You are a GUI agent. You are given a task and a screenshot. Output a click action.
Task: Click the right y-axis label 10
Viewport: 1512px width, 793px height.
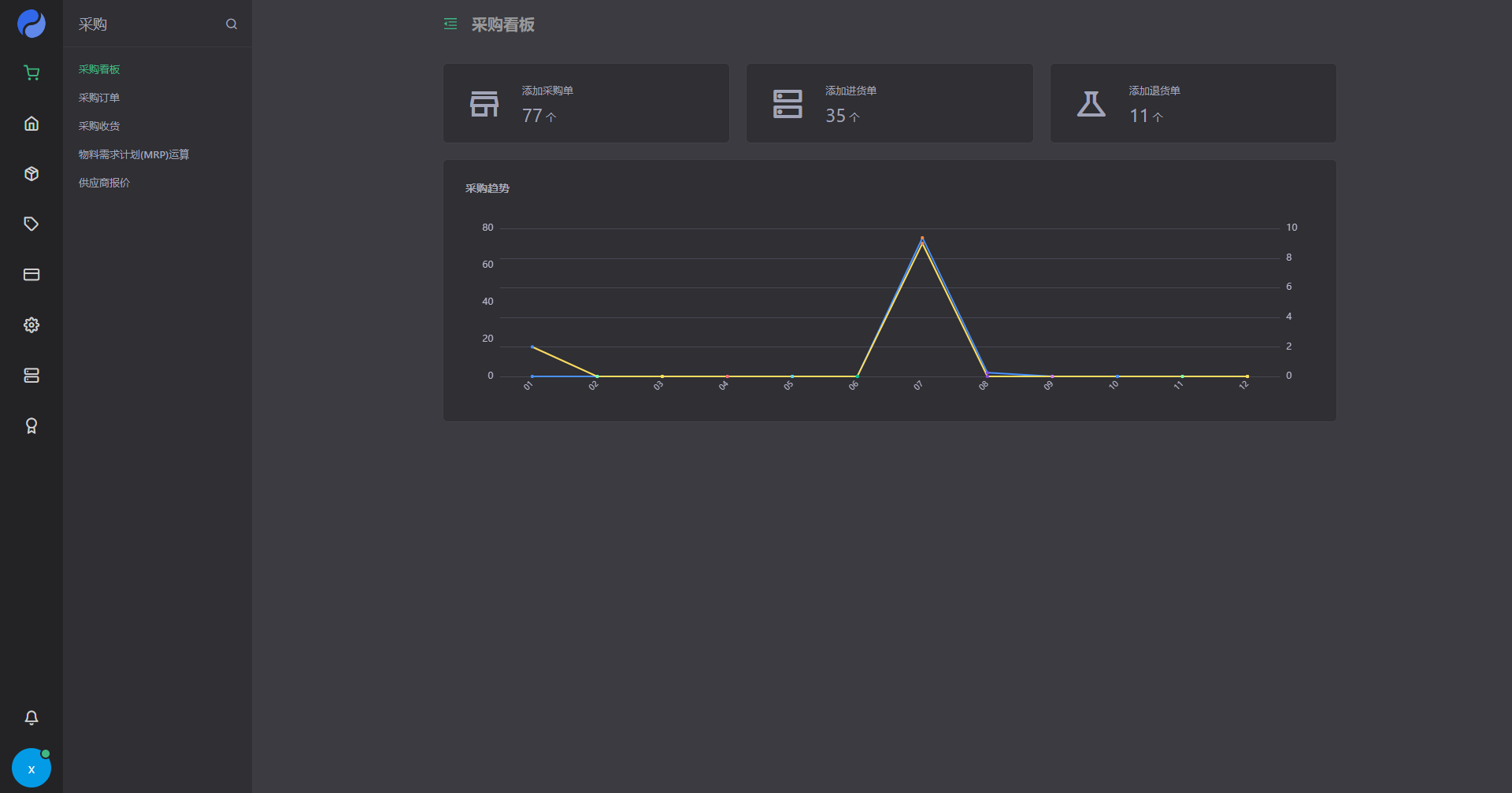click(1291, 228)
